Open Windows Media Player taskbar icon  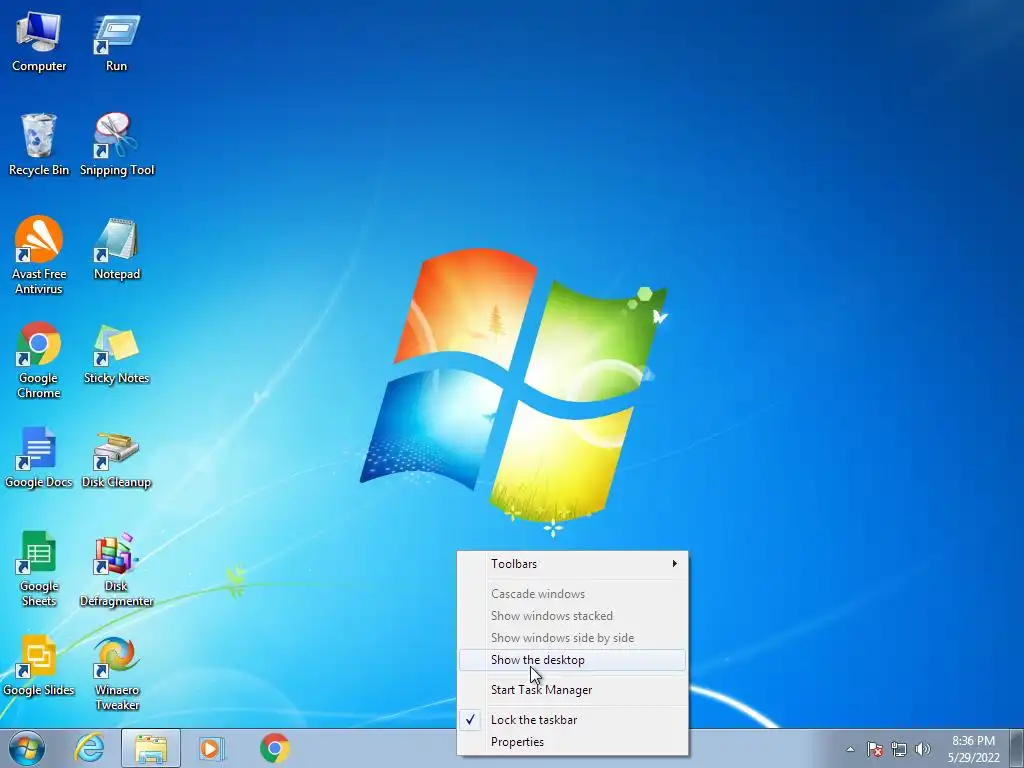pos(211,748)
